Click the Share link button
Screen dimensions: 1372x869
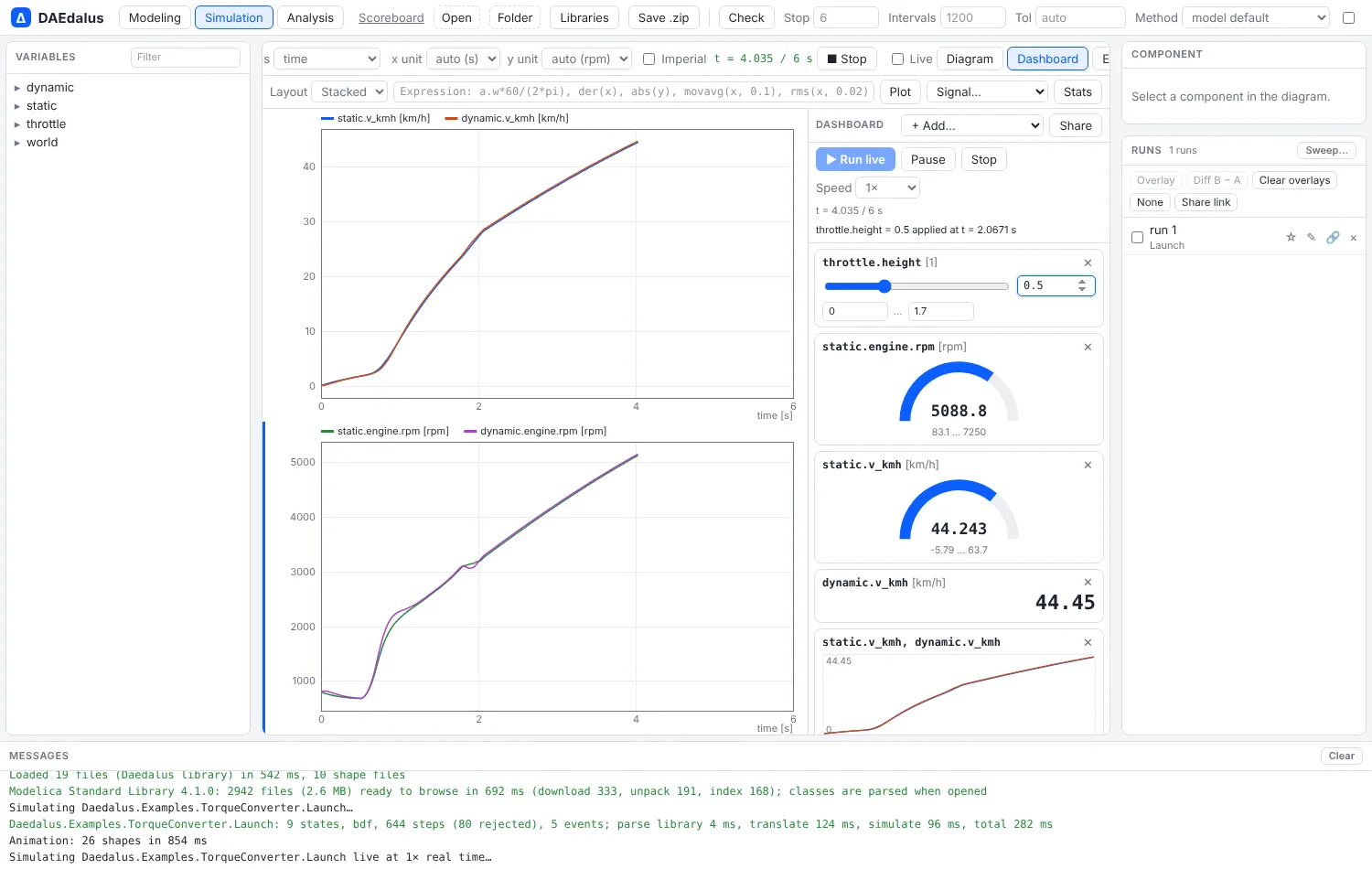(x=1206, y=202)
